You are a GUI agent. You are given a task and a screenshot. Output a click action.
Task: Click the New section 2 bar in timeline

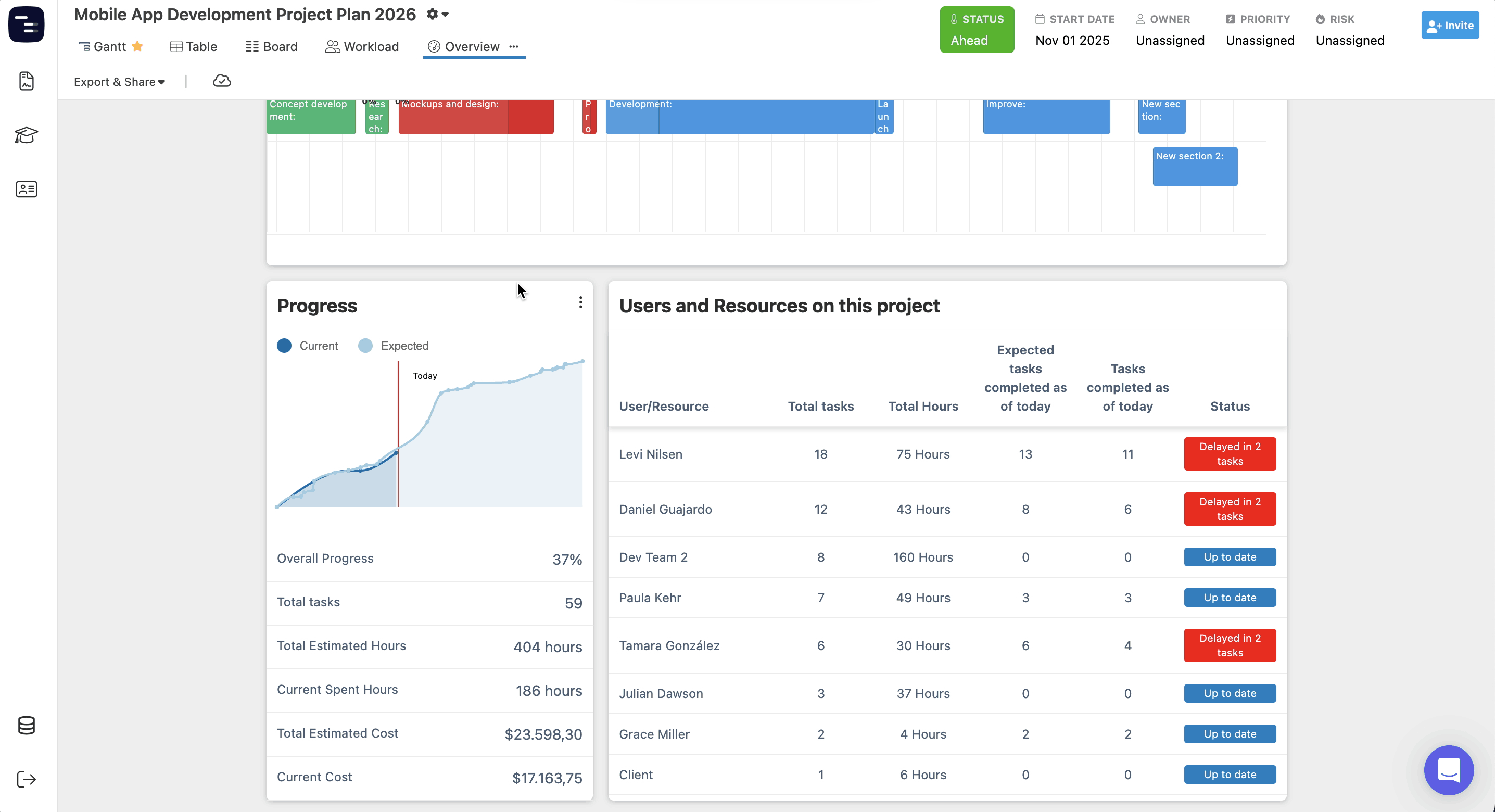1195,167
